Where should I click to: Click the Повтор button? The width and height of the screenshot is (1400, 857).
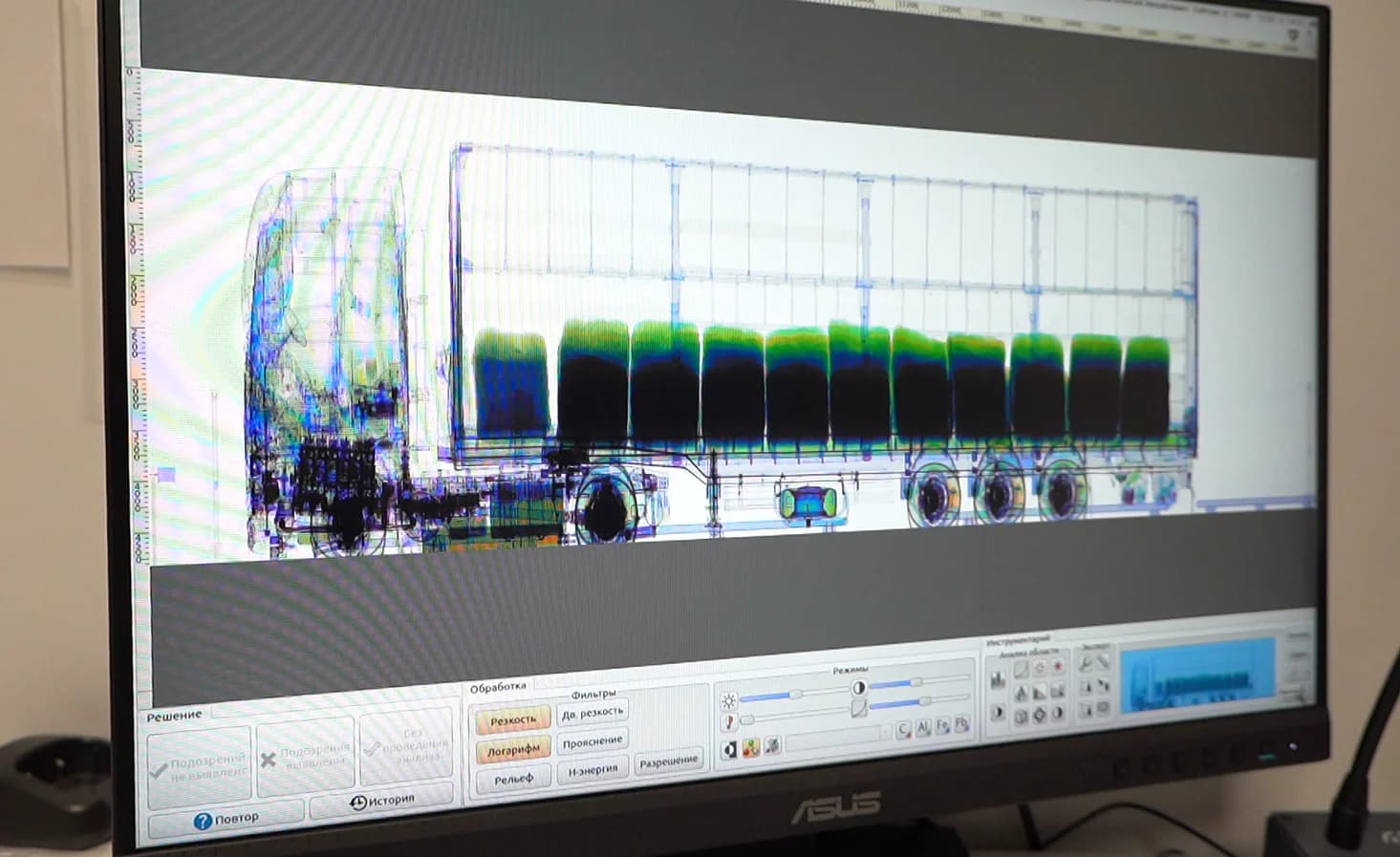[x=226, y=819]
